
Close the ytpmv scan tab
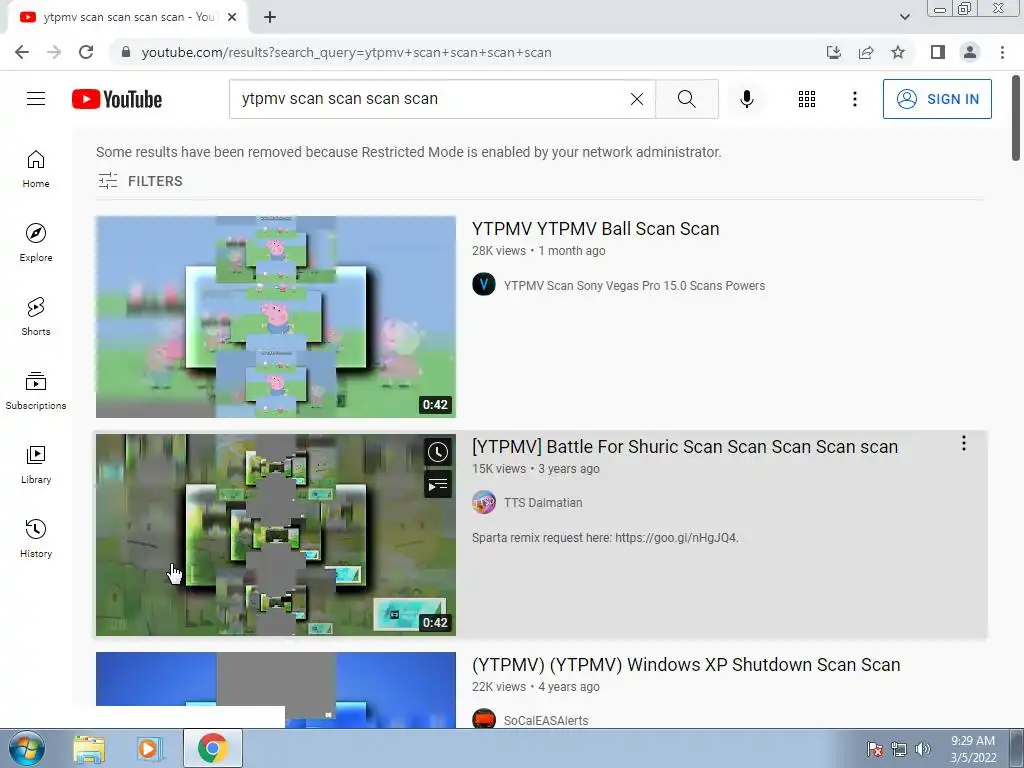pyautogui.click(x=232, y=17)
